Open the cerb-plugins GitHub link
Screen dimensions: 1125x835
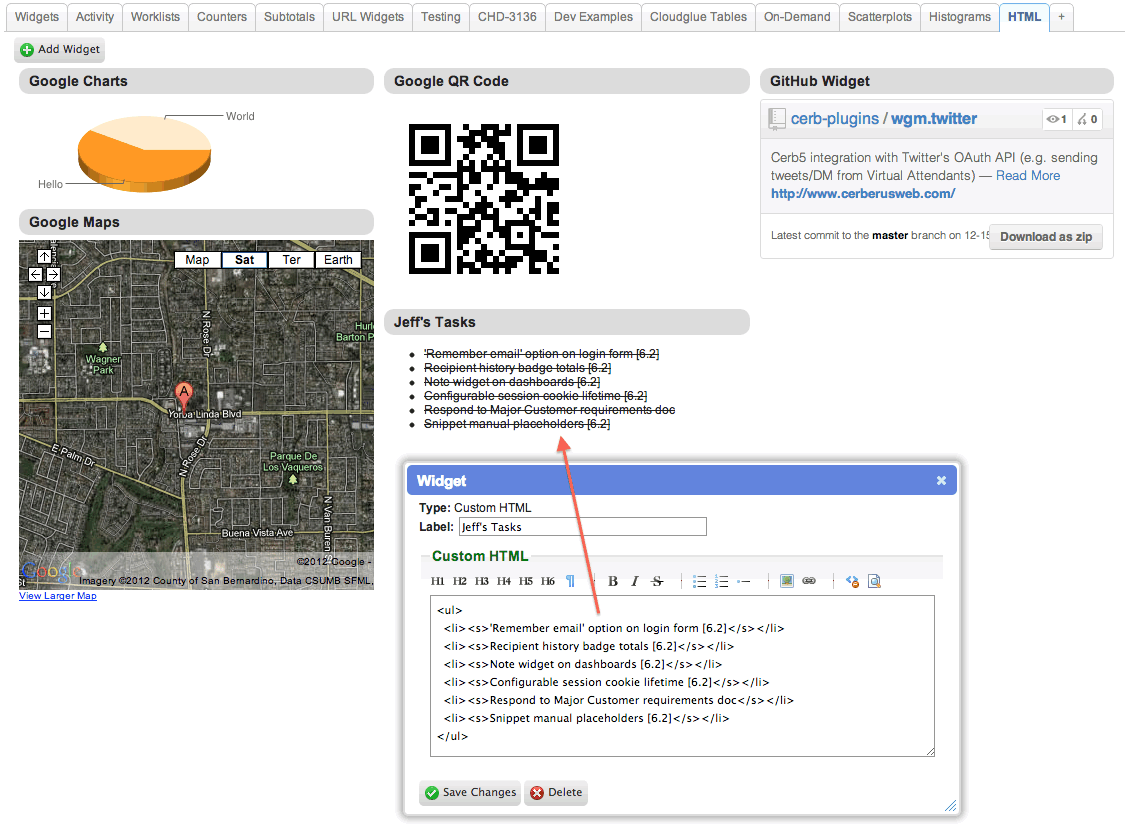point(834,119)
